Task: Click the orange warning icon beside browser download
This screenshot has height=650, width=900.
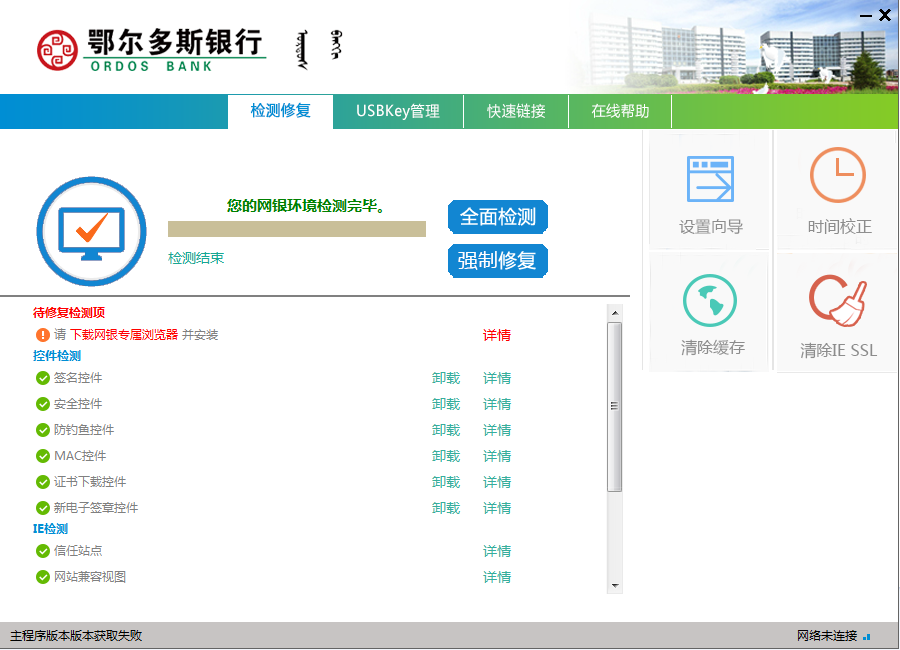Action: 43,335
